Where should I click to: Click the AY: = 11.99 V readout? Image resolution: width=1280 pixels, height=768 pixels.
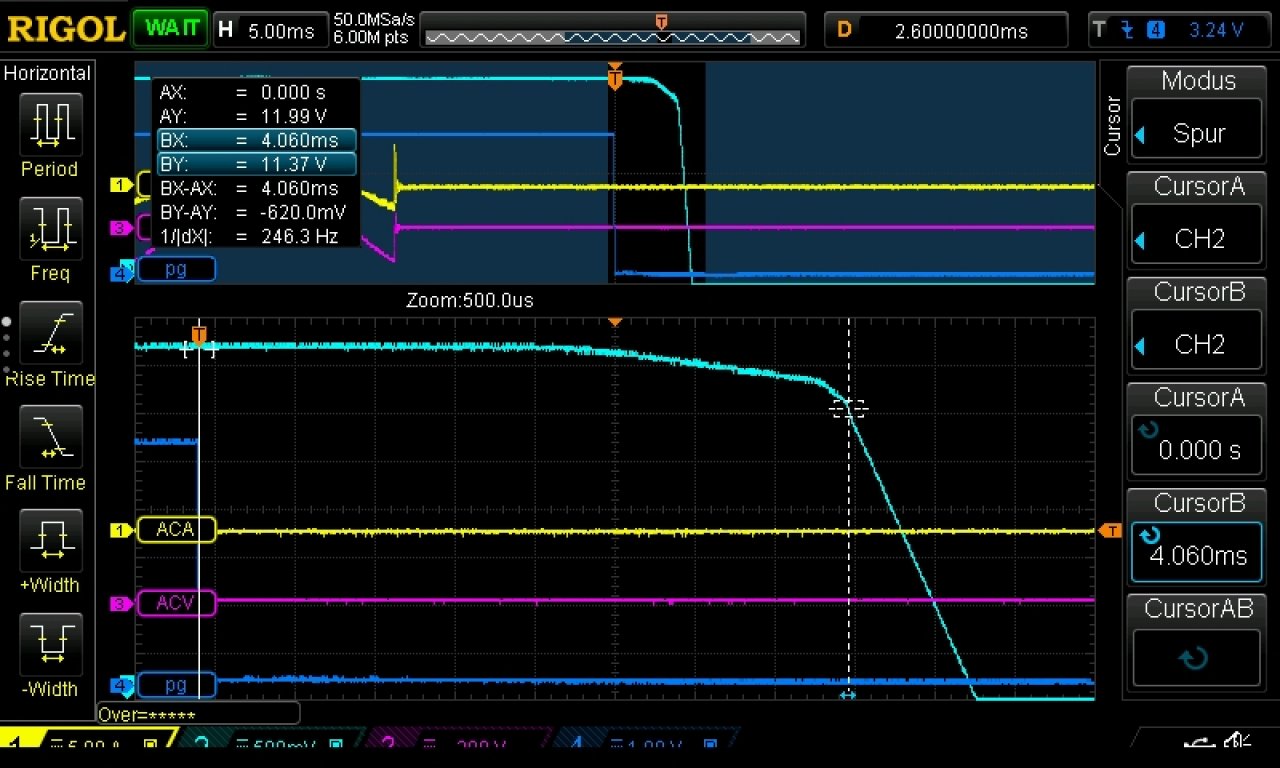243,116
